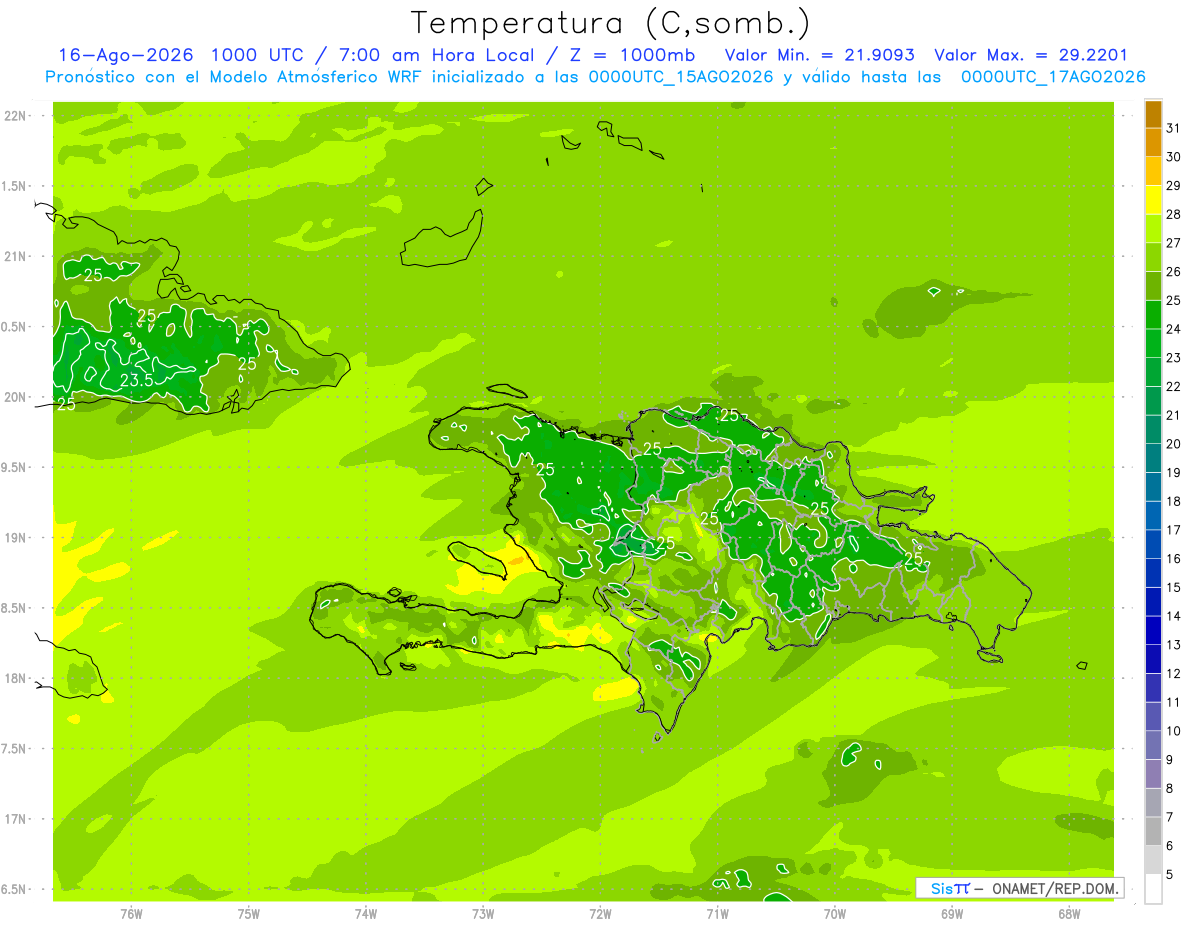This screenshot has width=1200, height=927.
Task: Click the "74W" longitude label
Action: (x=365, y=914)
